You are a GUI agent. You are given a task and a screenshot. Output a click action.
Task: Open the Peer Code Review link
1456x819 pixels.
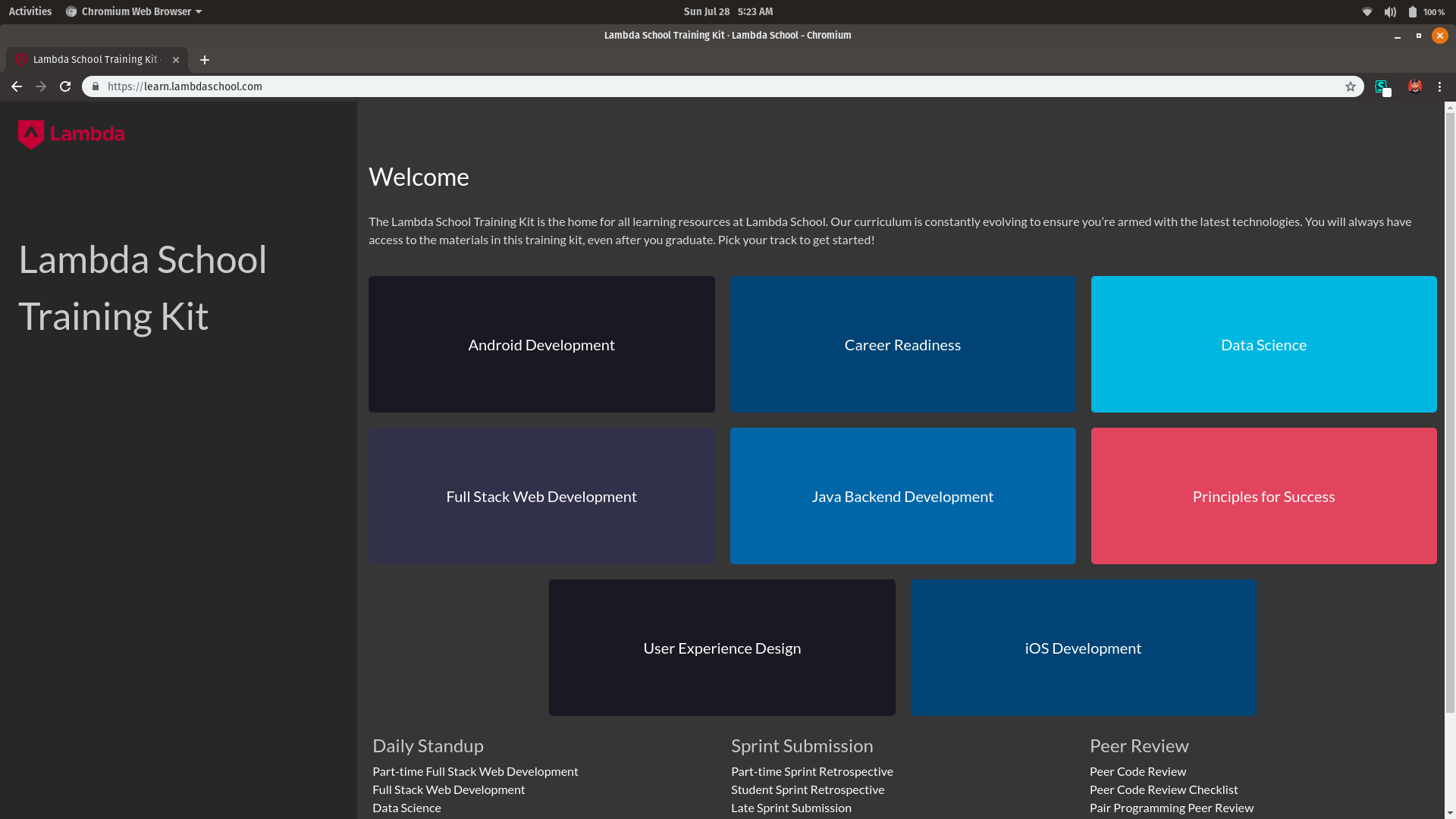(1137, 771)
